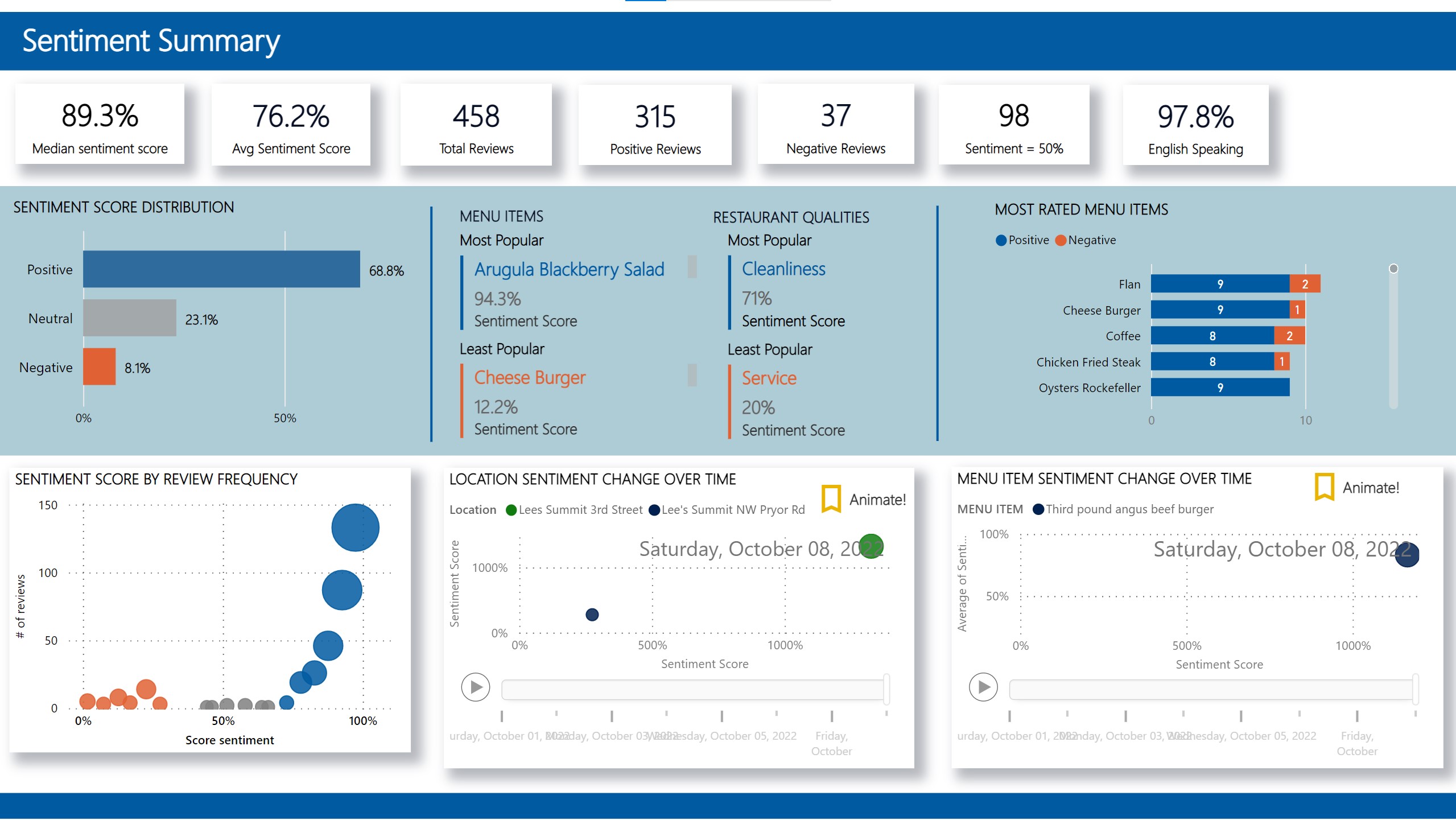The height and width of the screenshot is (820, 1456).
Task: Play the menu item sentiment animation
Action: click(x=983, y=687)
